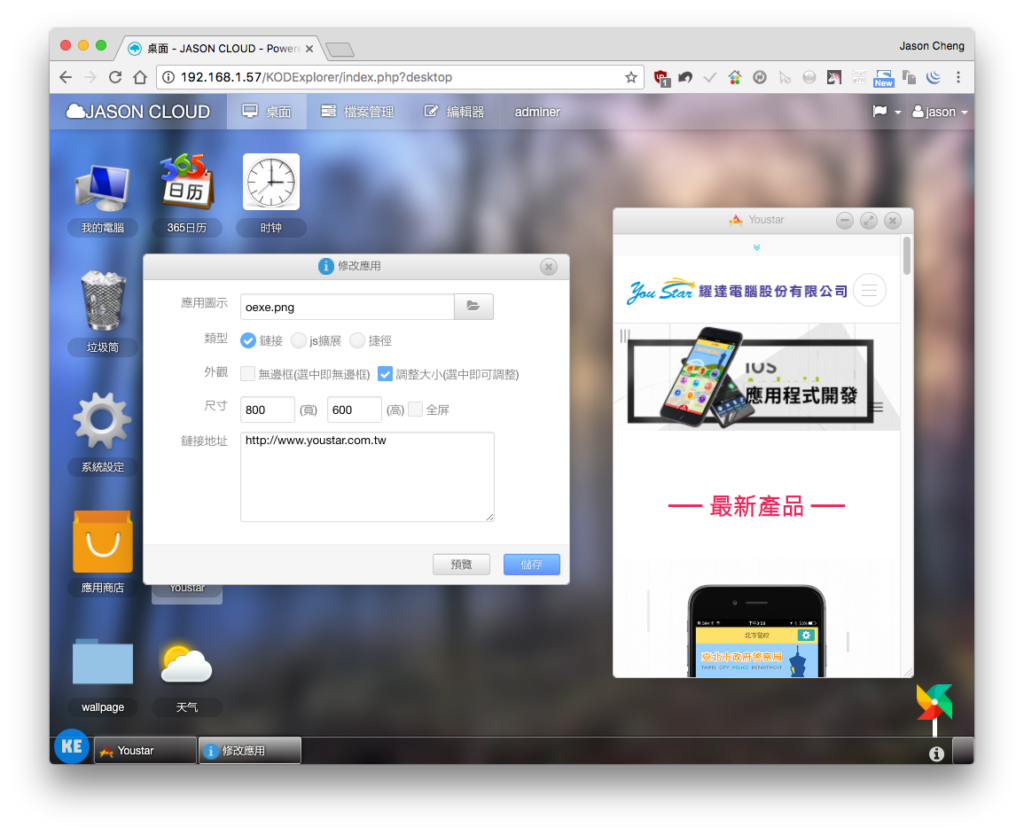Image resolution: width=1024 pixels, height=835 pixels.
Task: Close the 修改應用 dialog
Action: (549, 266)
